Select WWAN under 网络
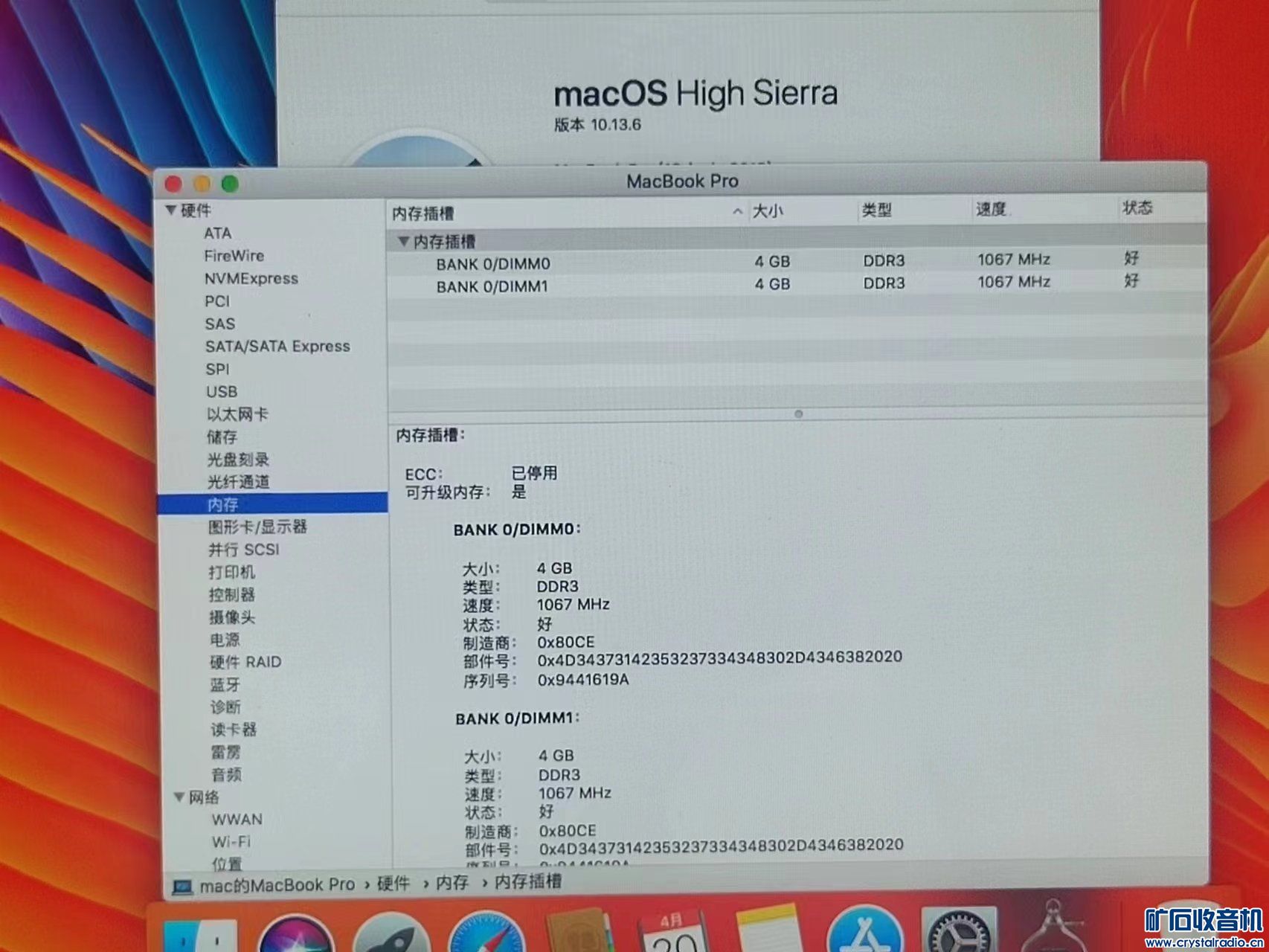The image size is (1269, 952). (x=237, y=820)
